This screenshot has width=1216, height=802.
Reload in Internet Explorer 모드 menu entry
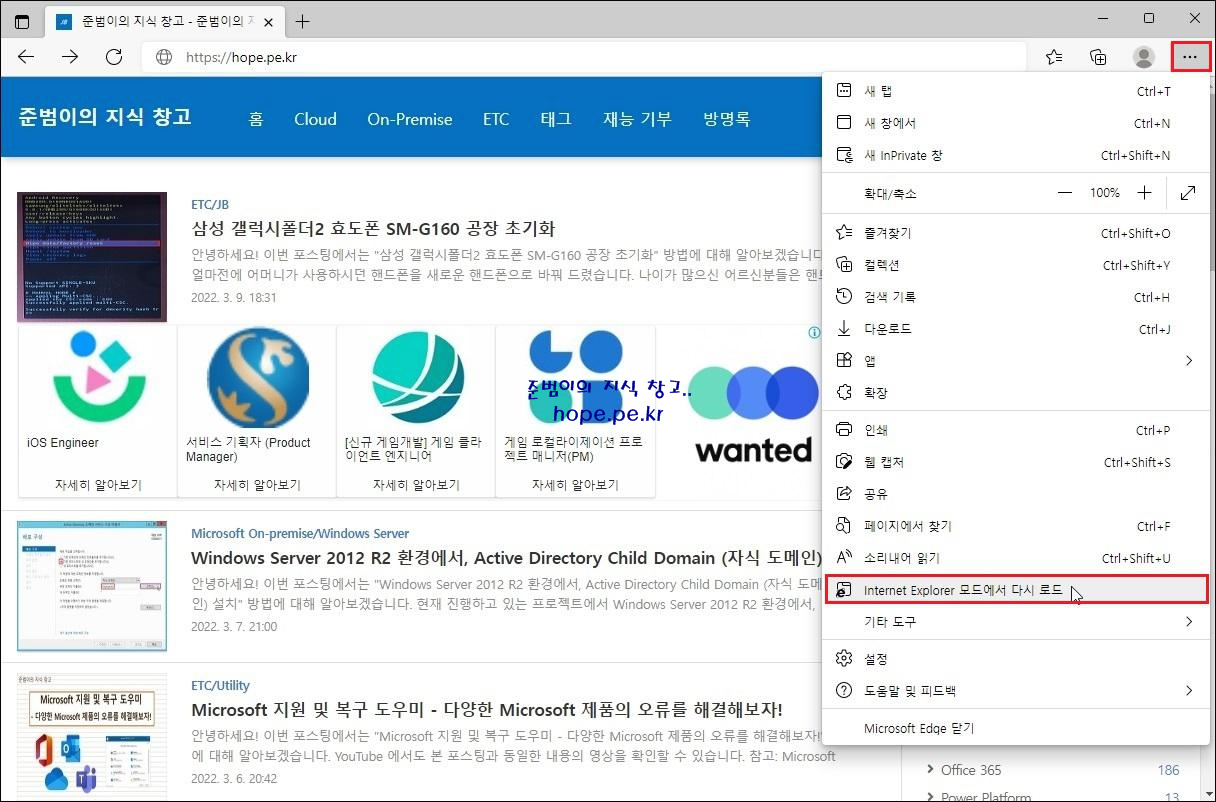(x=1015, y=590)
